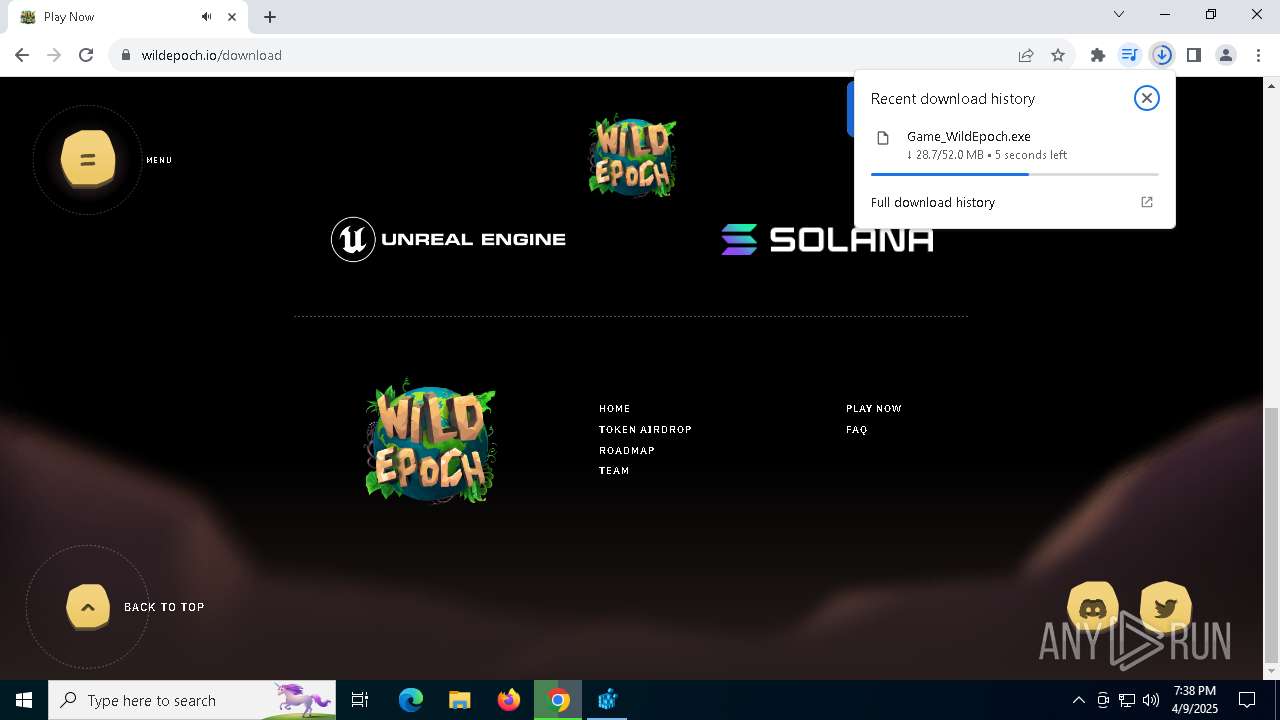Click the Wild Epoch logo in the header
1280x720 pixels.
pos(632,155)
